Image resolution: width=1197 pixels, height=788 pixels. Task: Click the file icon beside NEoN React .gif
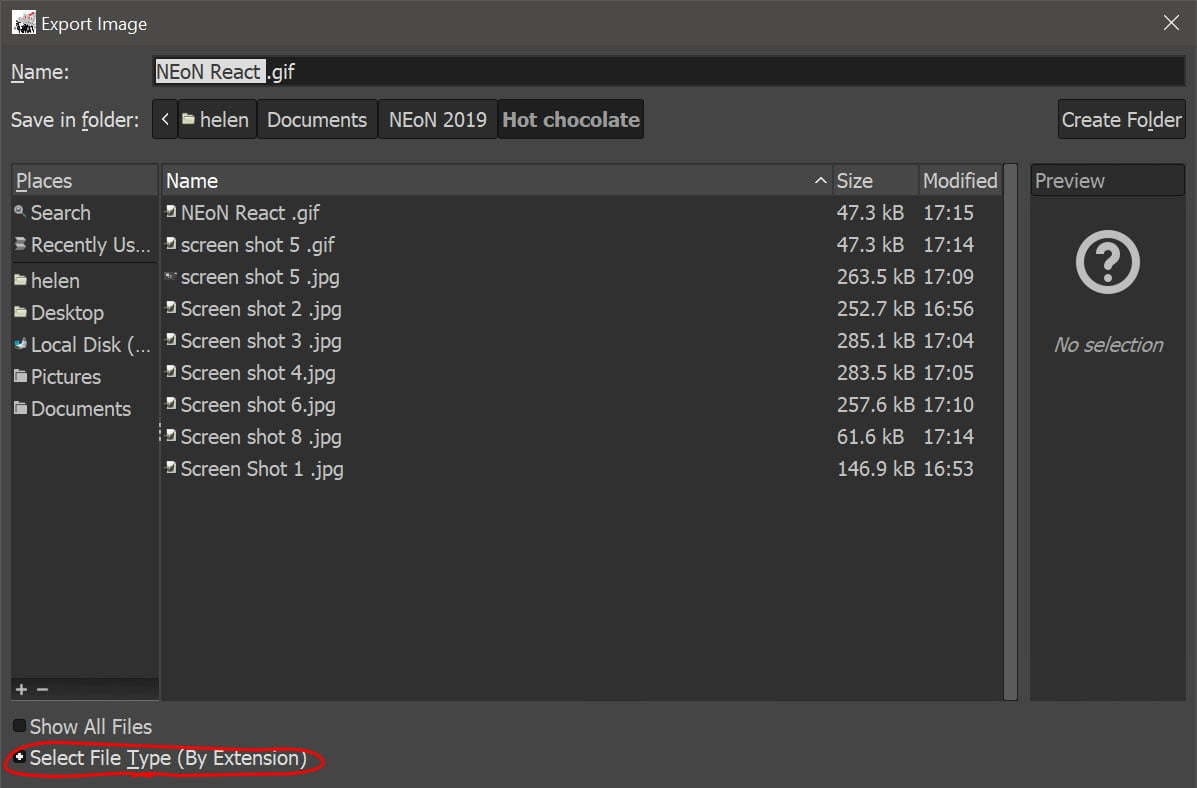click(171, 212)
